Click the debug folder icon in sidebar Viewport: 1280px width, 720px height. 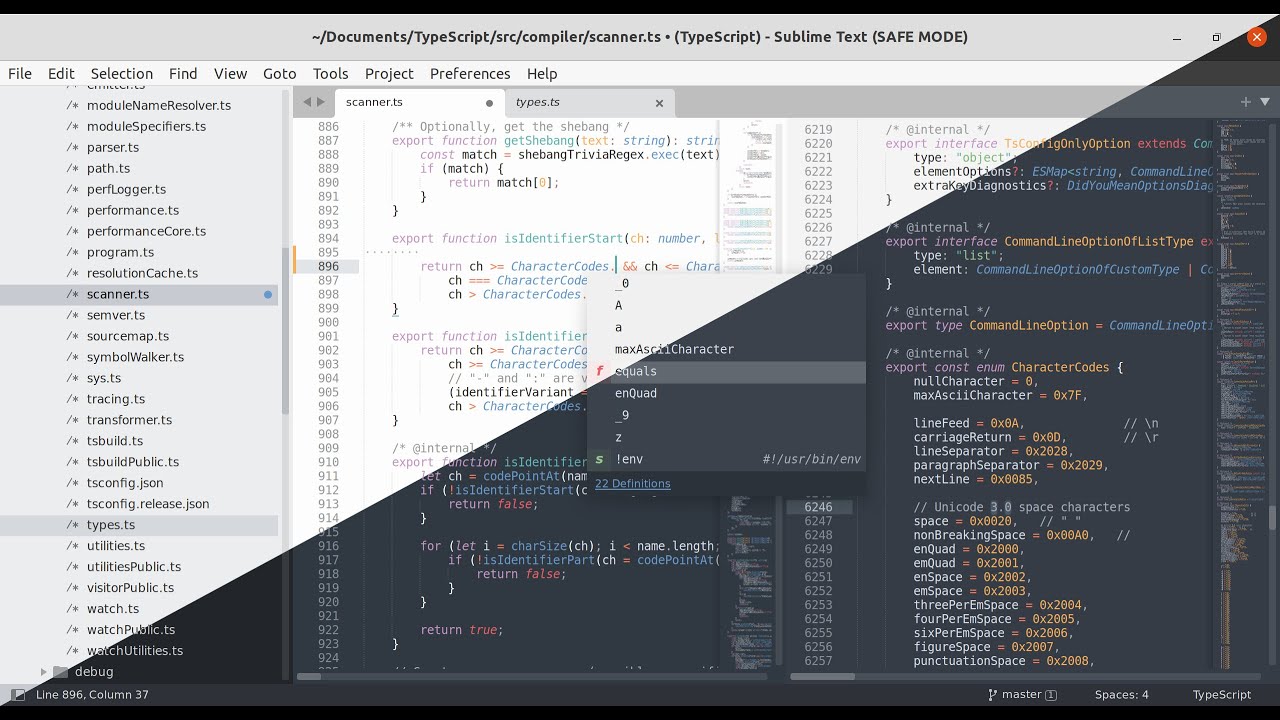[60, 671]
